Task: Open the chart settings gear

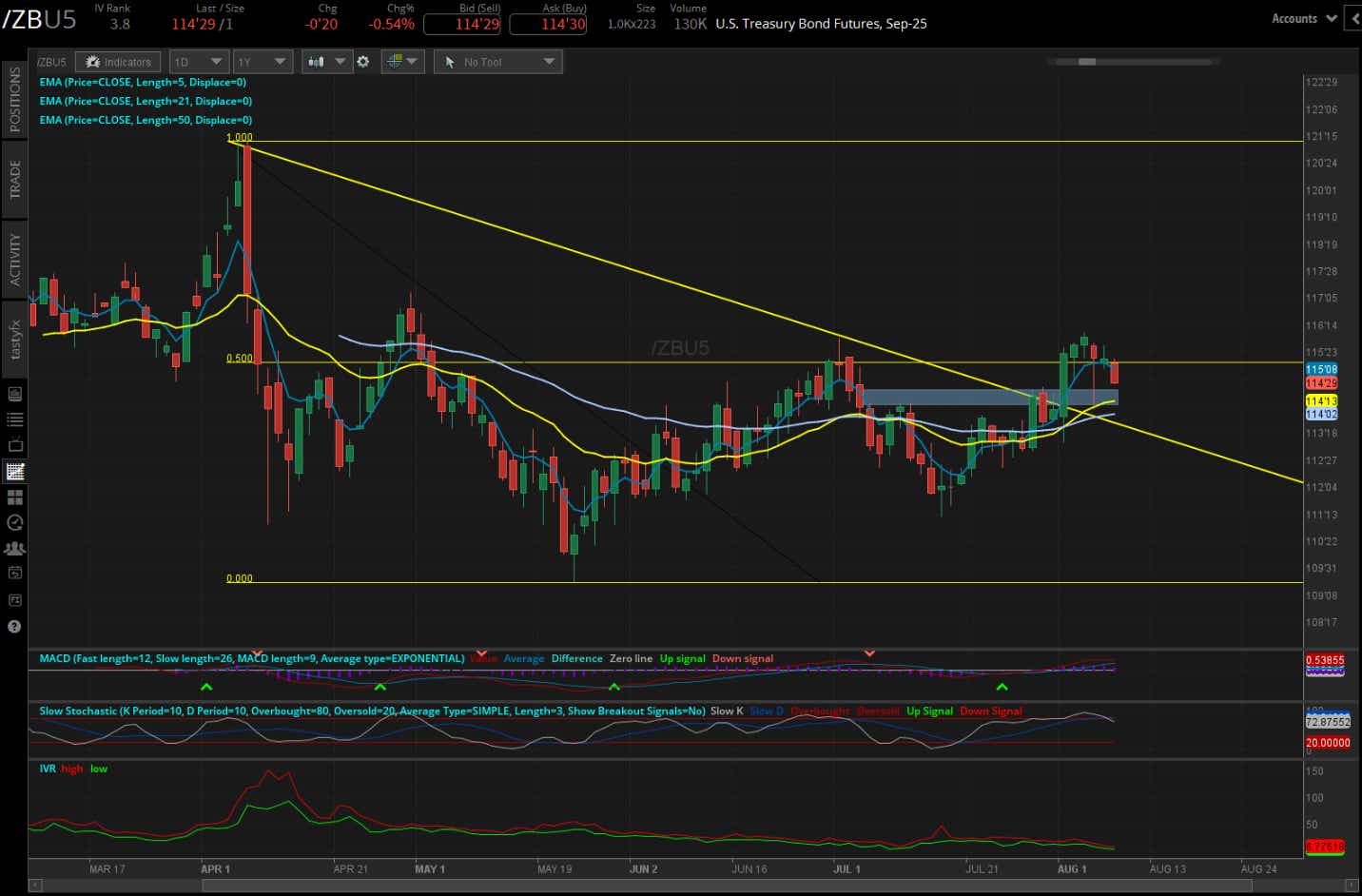Action: (363, 61)
